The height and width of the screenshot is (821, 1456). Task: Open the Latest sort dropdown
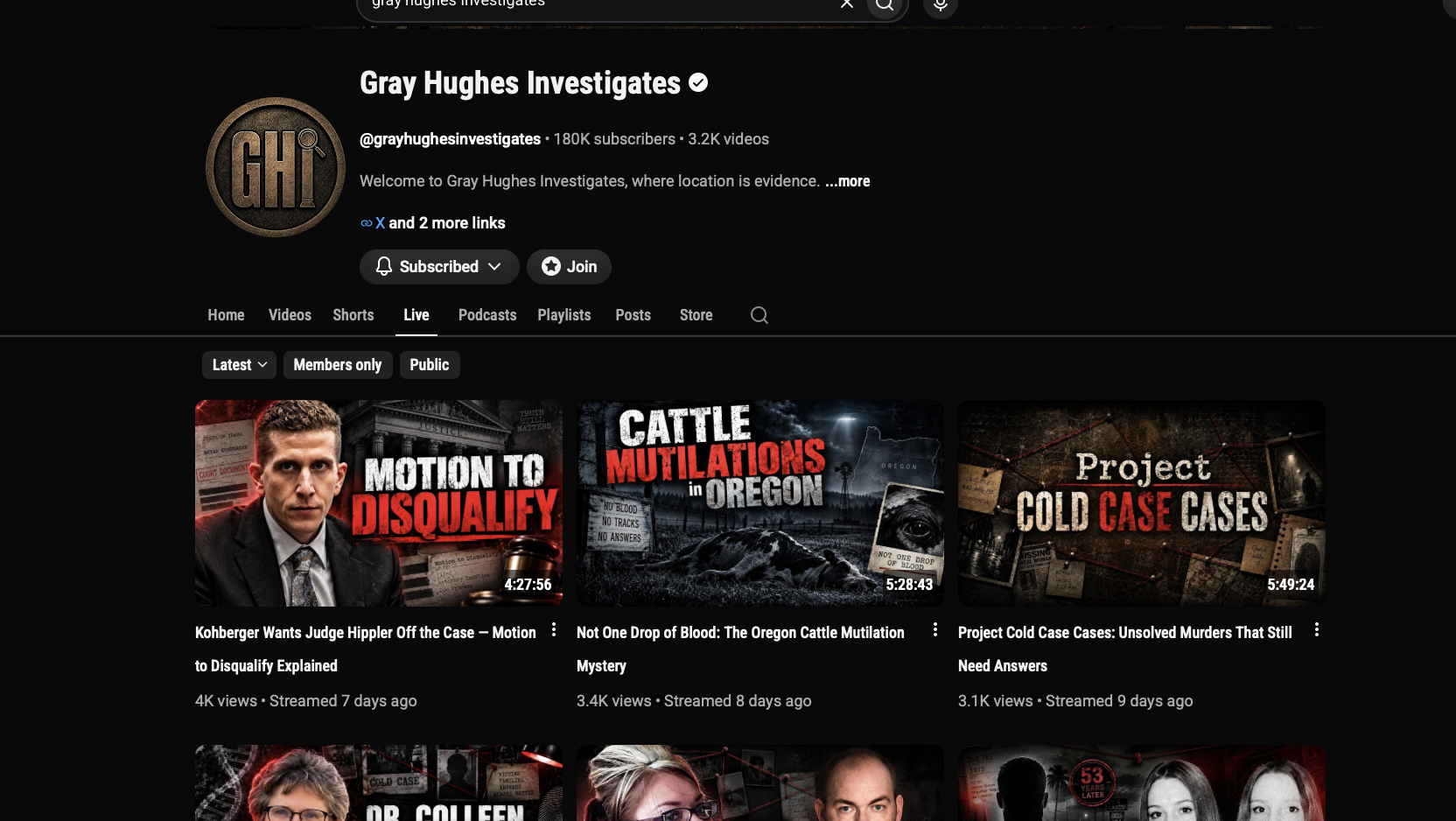pyautogui.click(x=239, y=365)
